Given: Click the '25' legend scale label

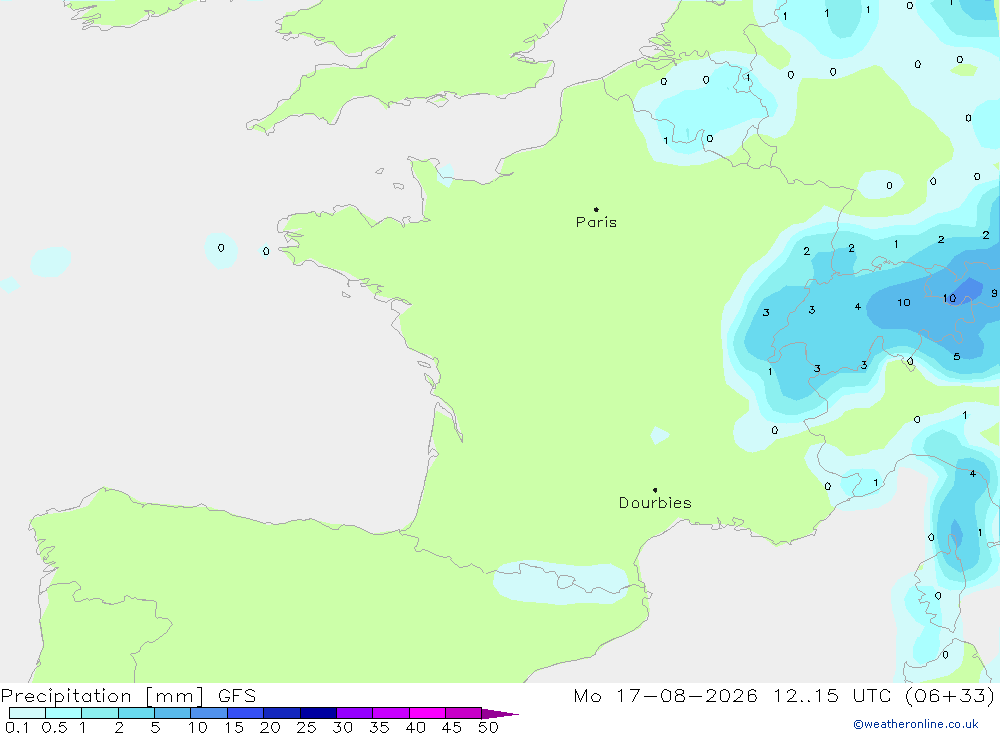Looking at the screenshot, I should pos(306,727).
